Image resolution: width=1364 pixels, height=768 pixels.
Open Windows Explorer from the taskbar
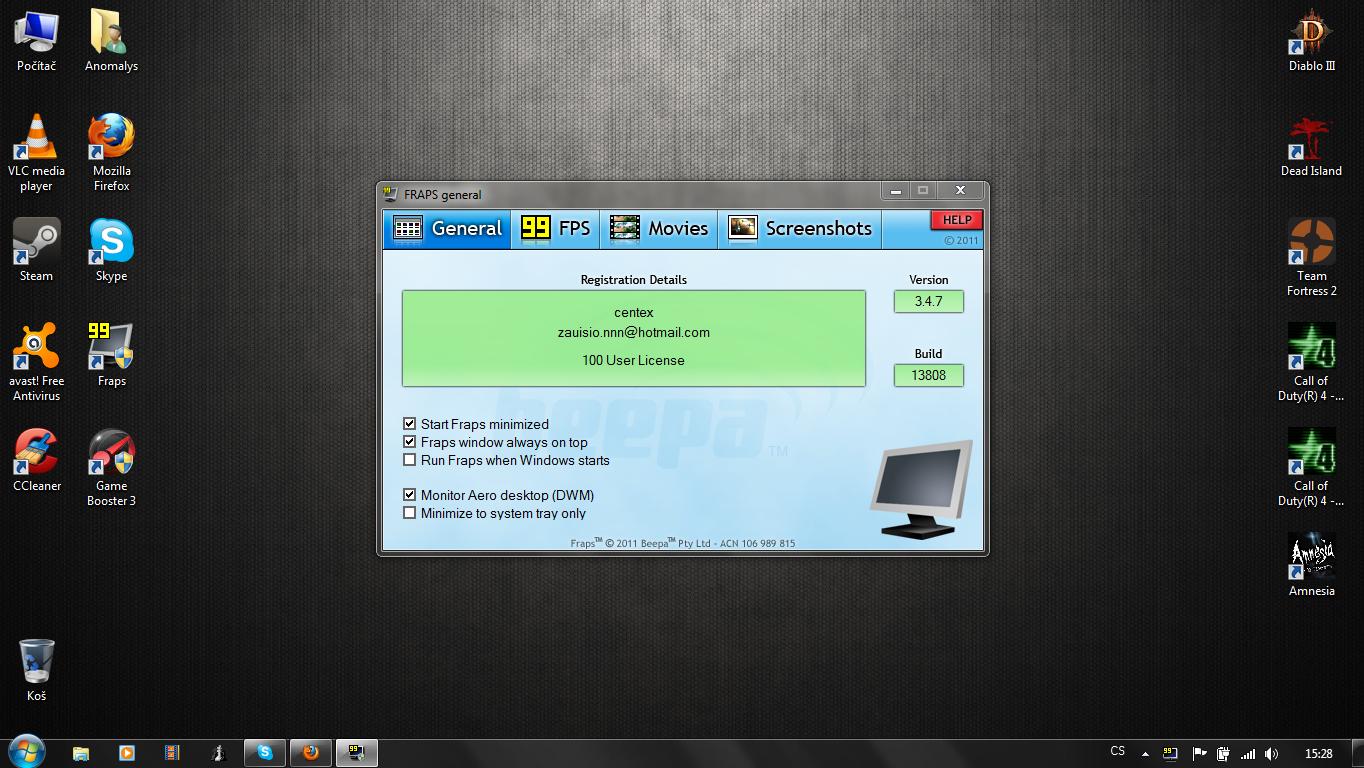point(81,753)
